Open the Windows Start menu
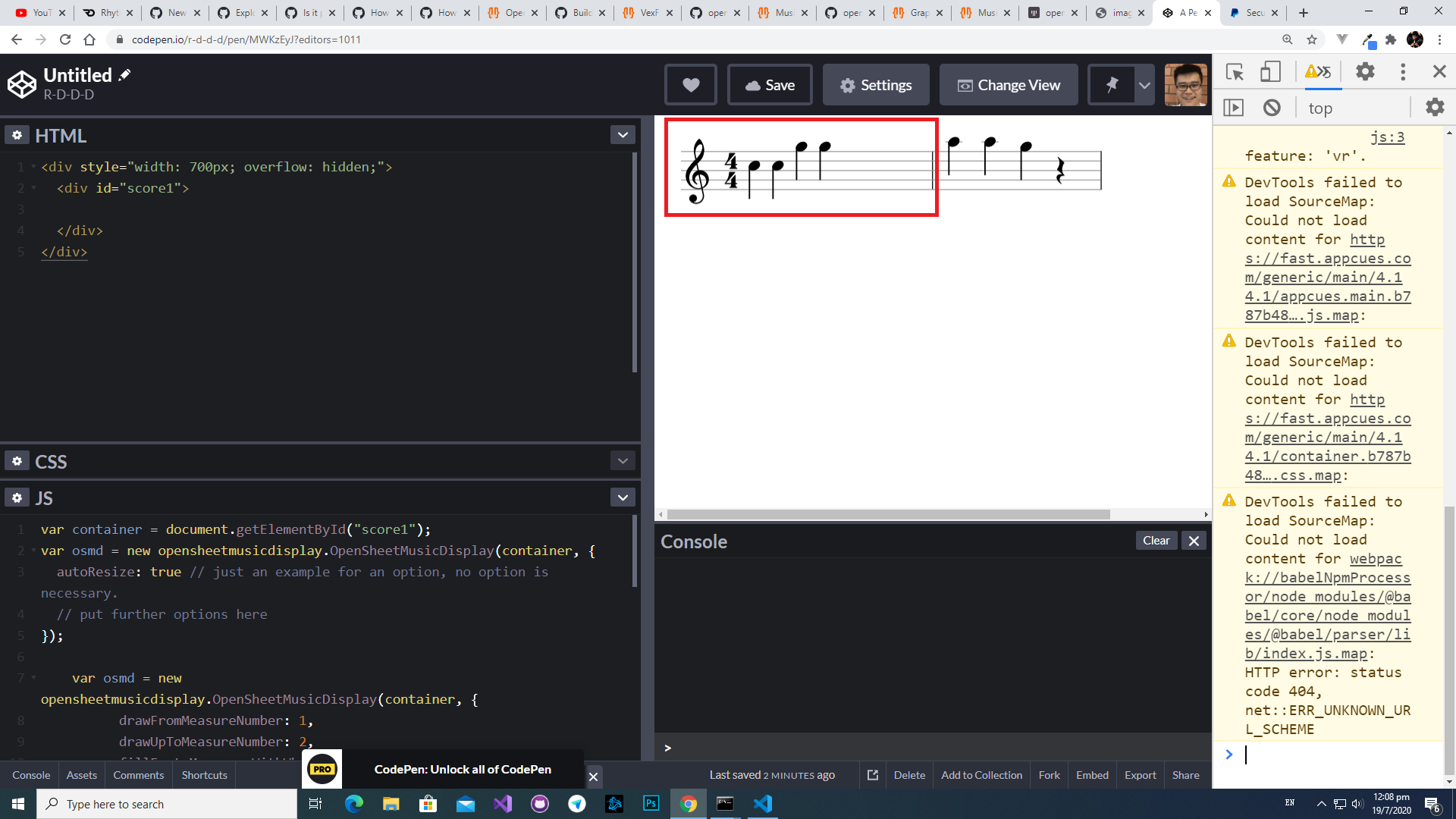The width and height of the screenshot is (1456, 819). (18, 804)
